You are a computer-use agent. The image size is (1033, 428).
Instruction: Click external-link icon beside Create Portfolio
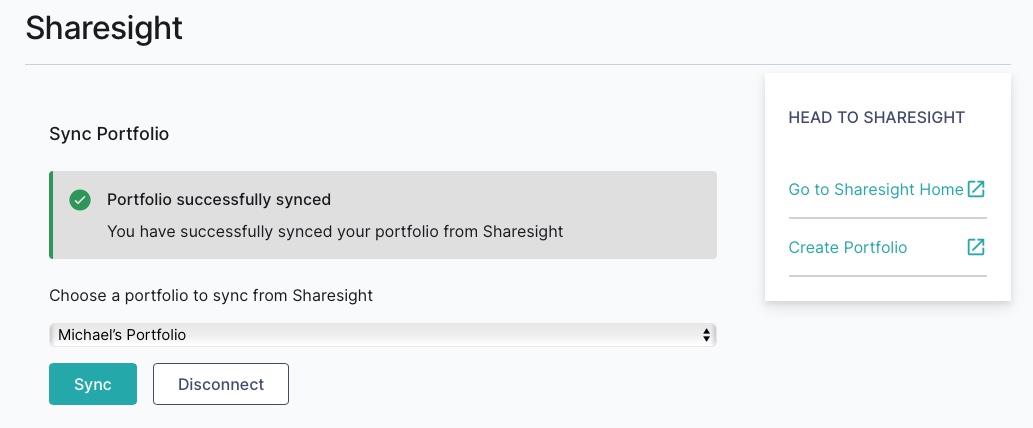pyautogui.click(x=976, y=247)
